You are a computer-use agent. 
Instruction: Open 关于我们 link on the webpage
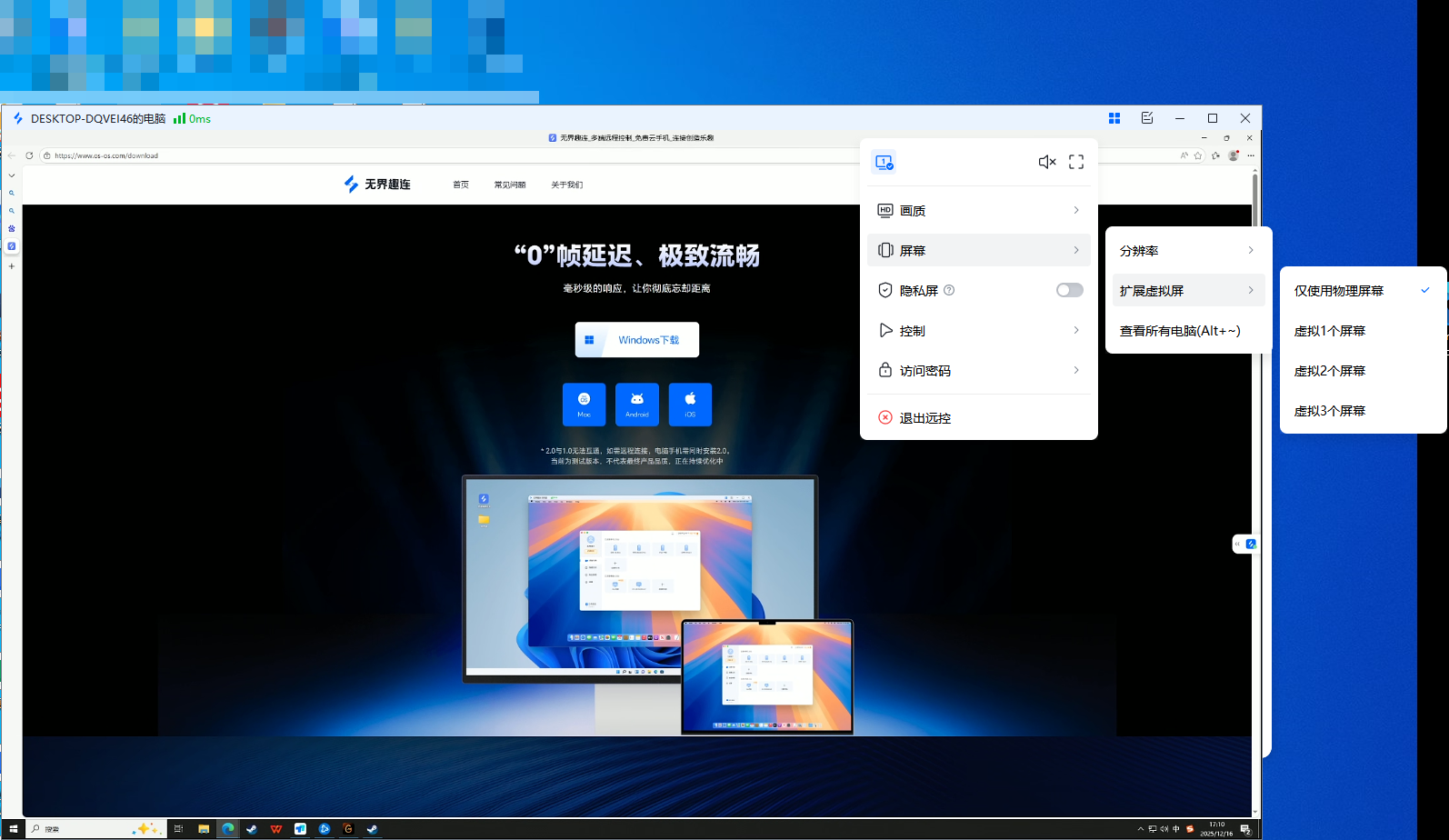click(567, 185)
